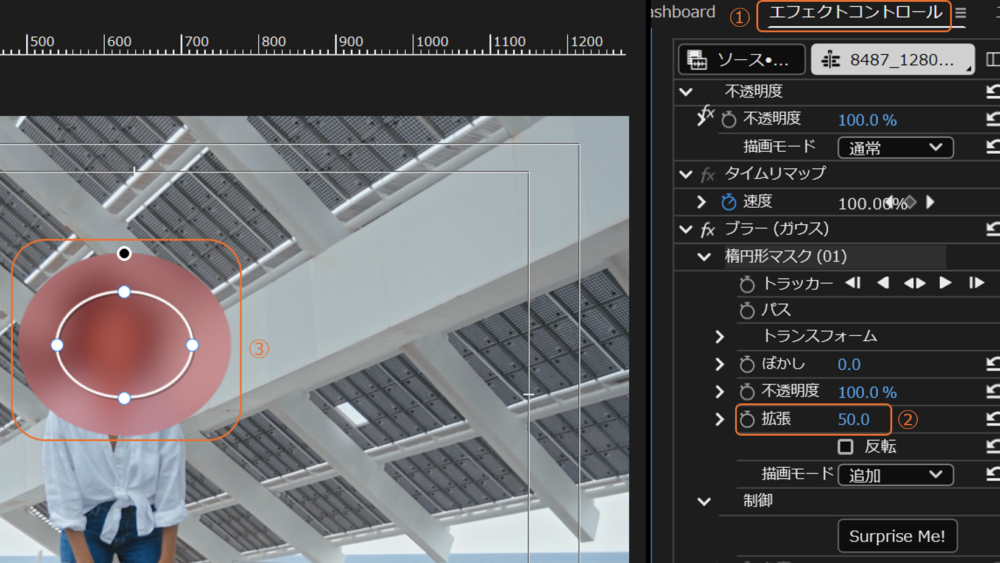Open mask tracking method options icon
Screen dimensions: 1000x563
coord(915,283)
